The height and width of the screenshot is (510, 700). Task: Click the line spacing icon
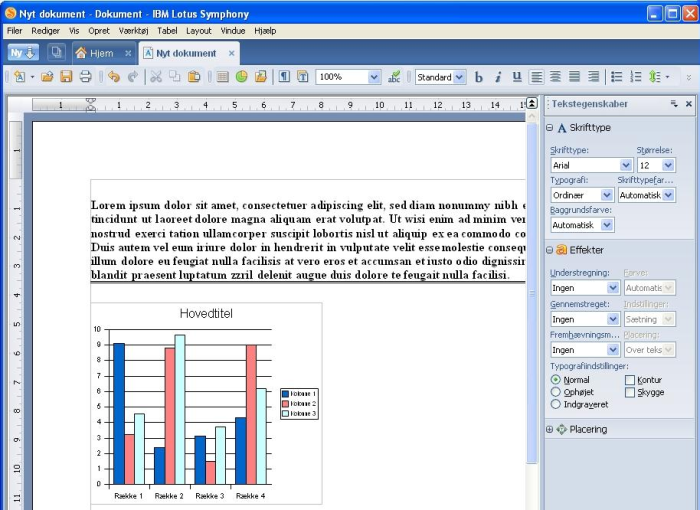pyautogui.click(x=654, y=77)
